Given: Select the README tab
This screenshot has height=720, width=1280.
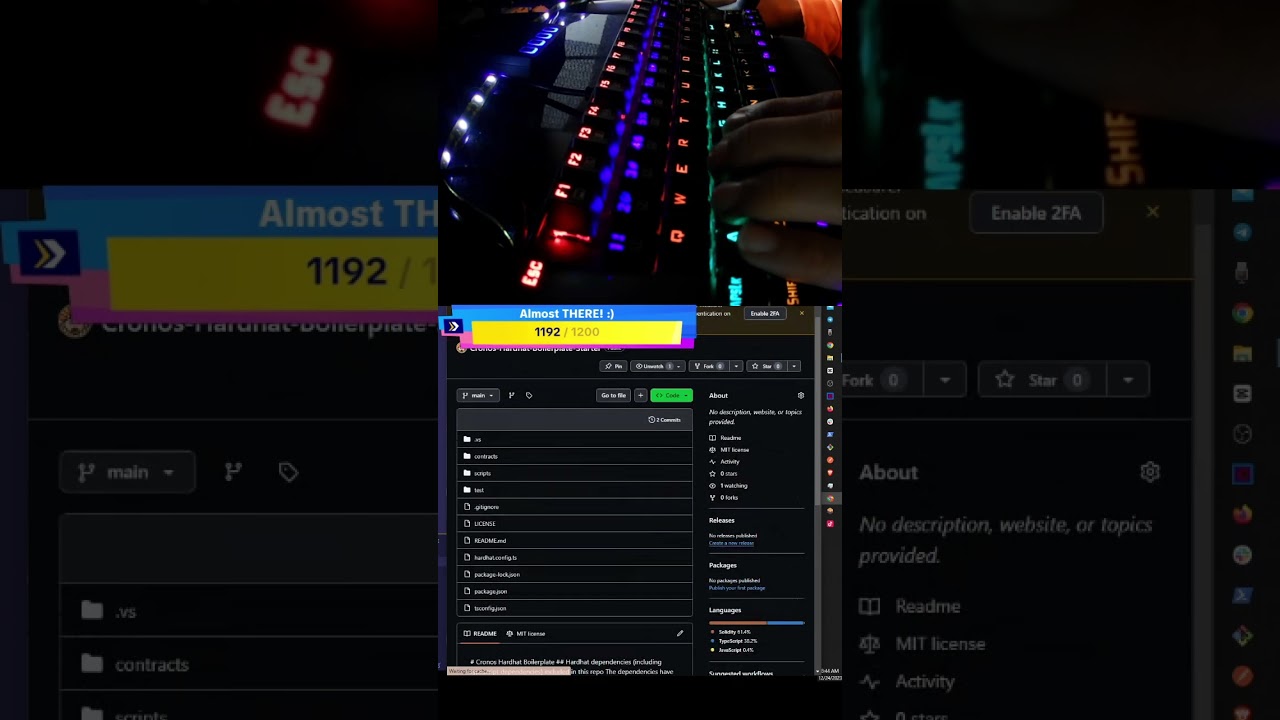Looking at the screenshot, I should [x=480, y=633].
